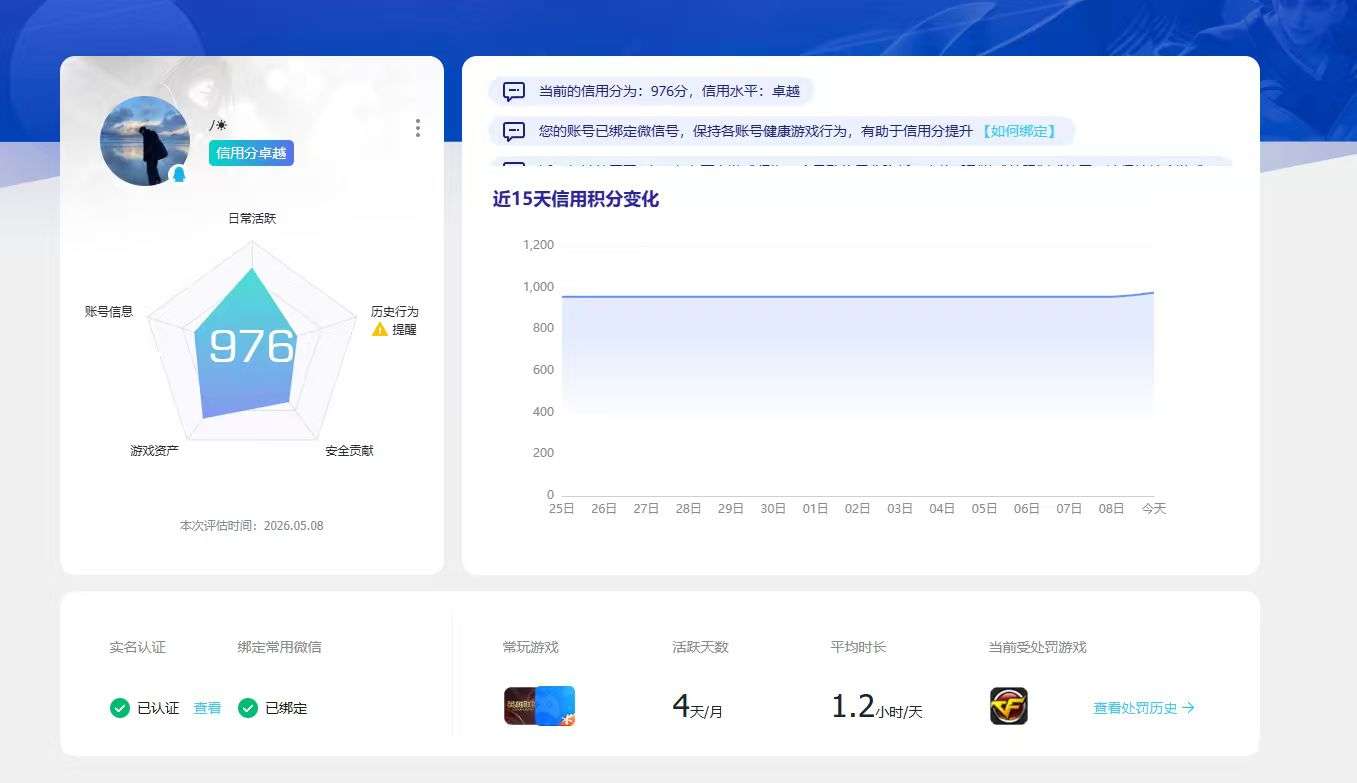Click the 08日 label on chart axis
The height and width of the screenshot is (783, 1357).
click(1111, 508)
